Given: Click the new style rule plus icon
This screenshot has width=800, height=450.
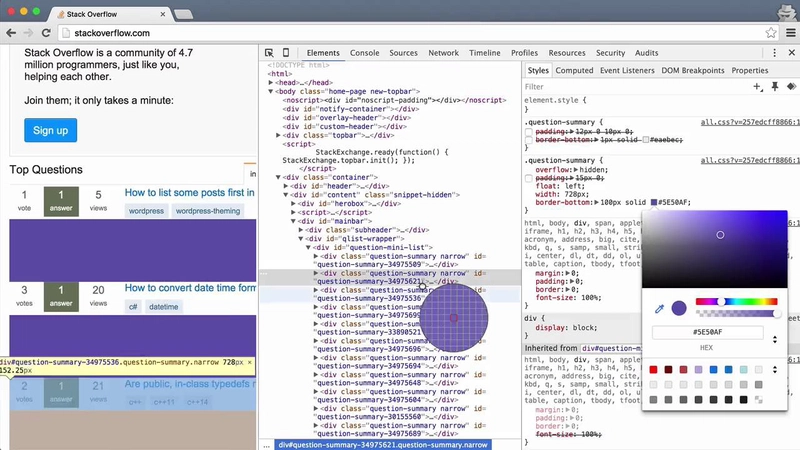Looking at the screenshot, I should point(758,87).
